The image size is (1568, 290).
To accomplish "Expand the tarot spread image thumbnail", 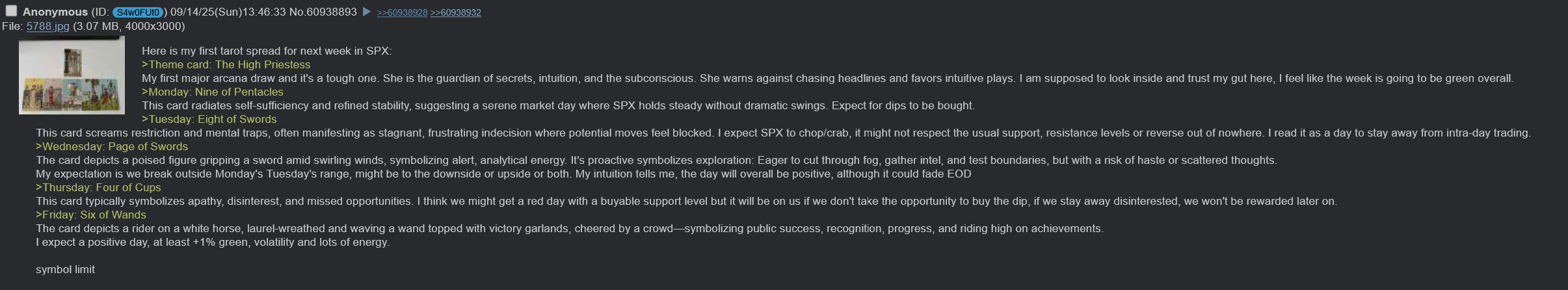I will coord(72,75).
